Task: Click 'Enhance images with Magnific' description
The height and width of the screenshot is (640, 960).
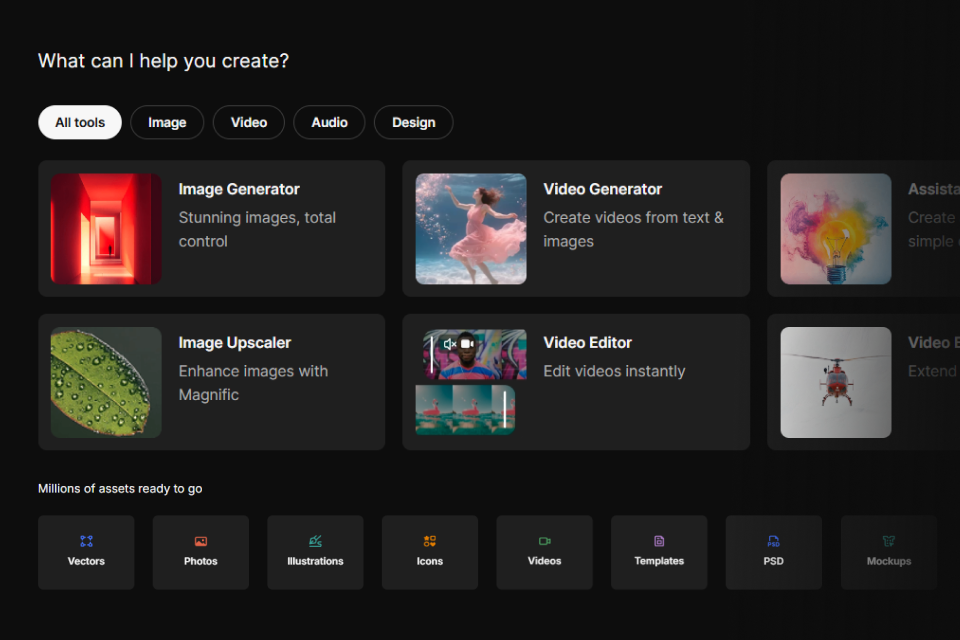Action: coord(253,383)
